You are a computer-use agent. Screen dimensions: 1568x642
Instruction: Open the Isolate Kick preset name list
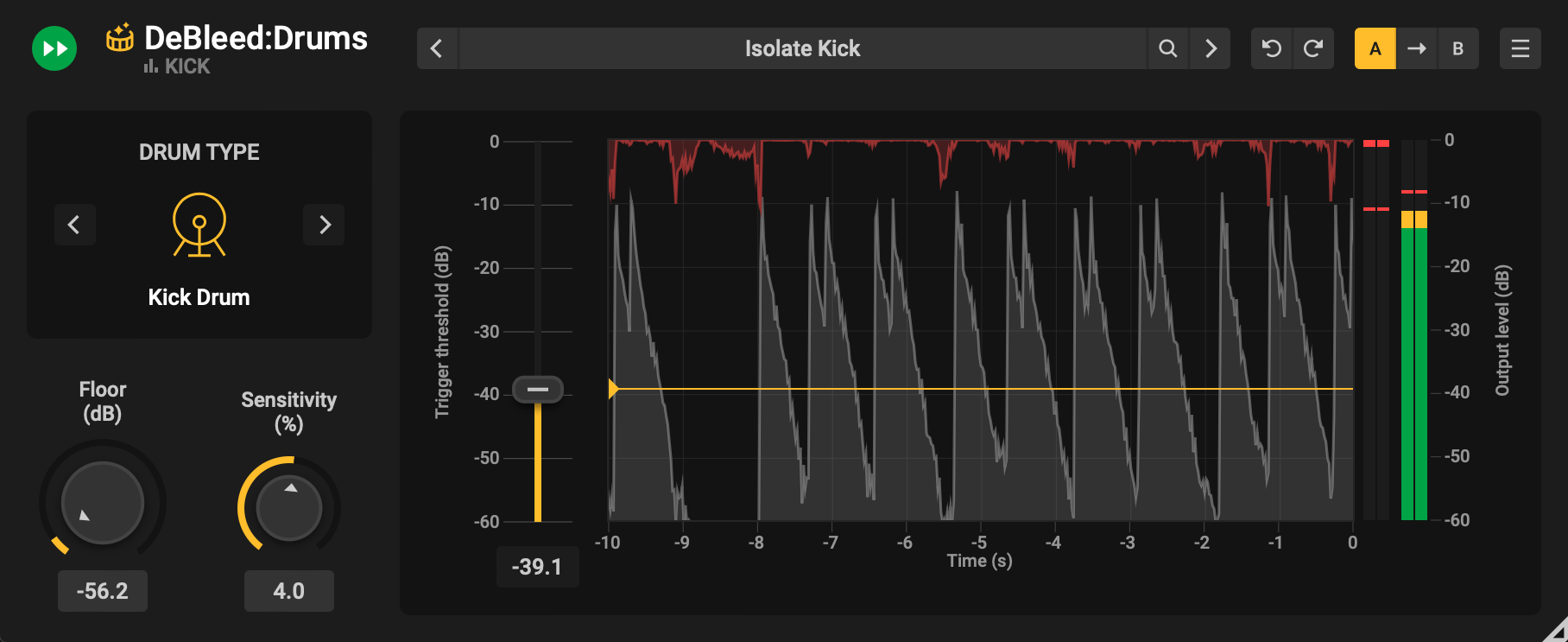click(x=802, y=48)
